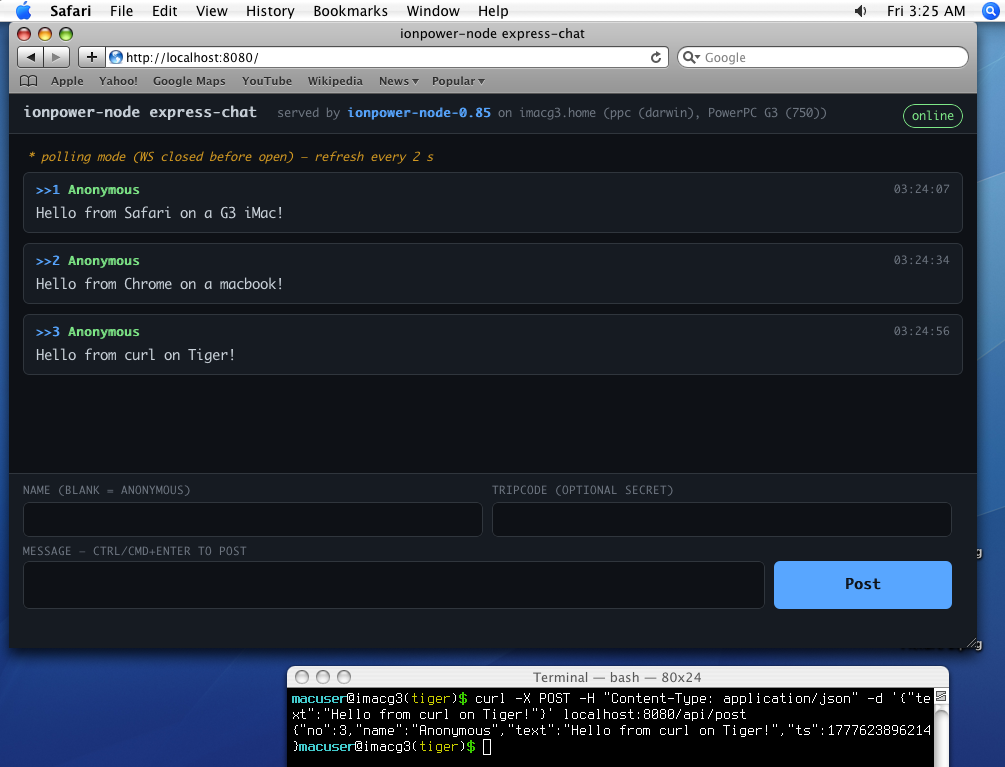The width and height of the screenshot is (1005, 767).
Task: Click the online status badge
Action: coord(933,115)
